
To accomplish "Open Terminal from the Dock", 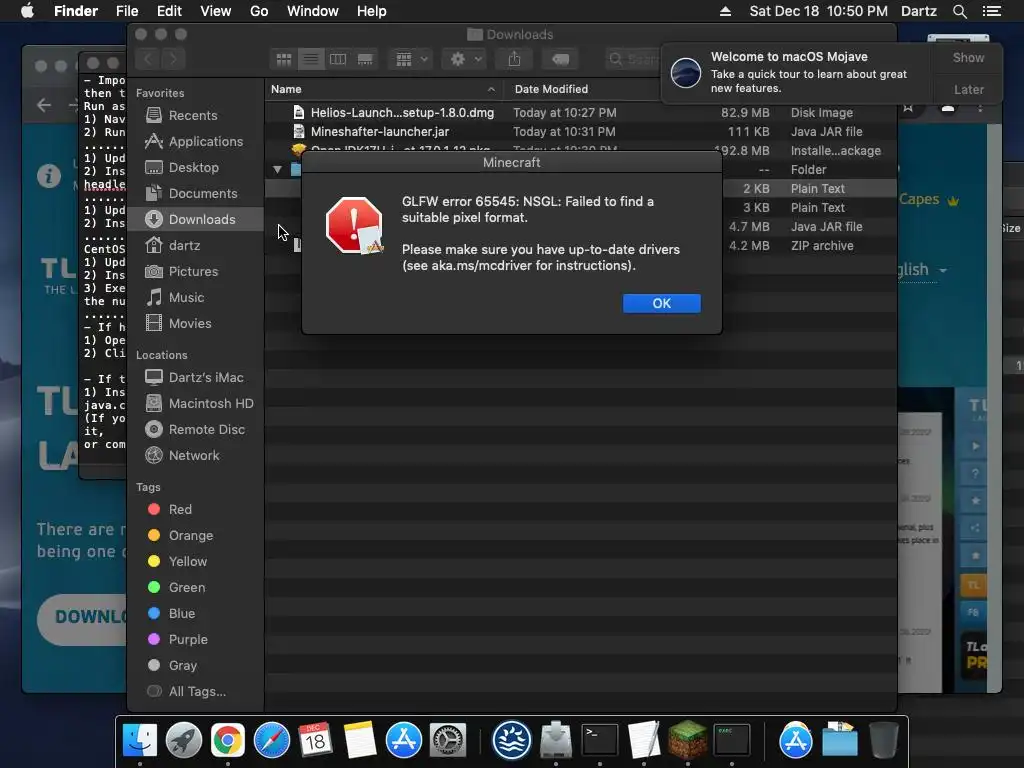I will click(x=600, y=740).
